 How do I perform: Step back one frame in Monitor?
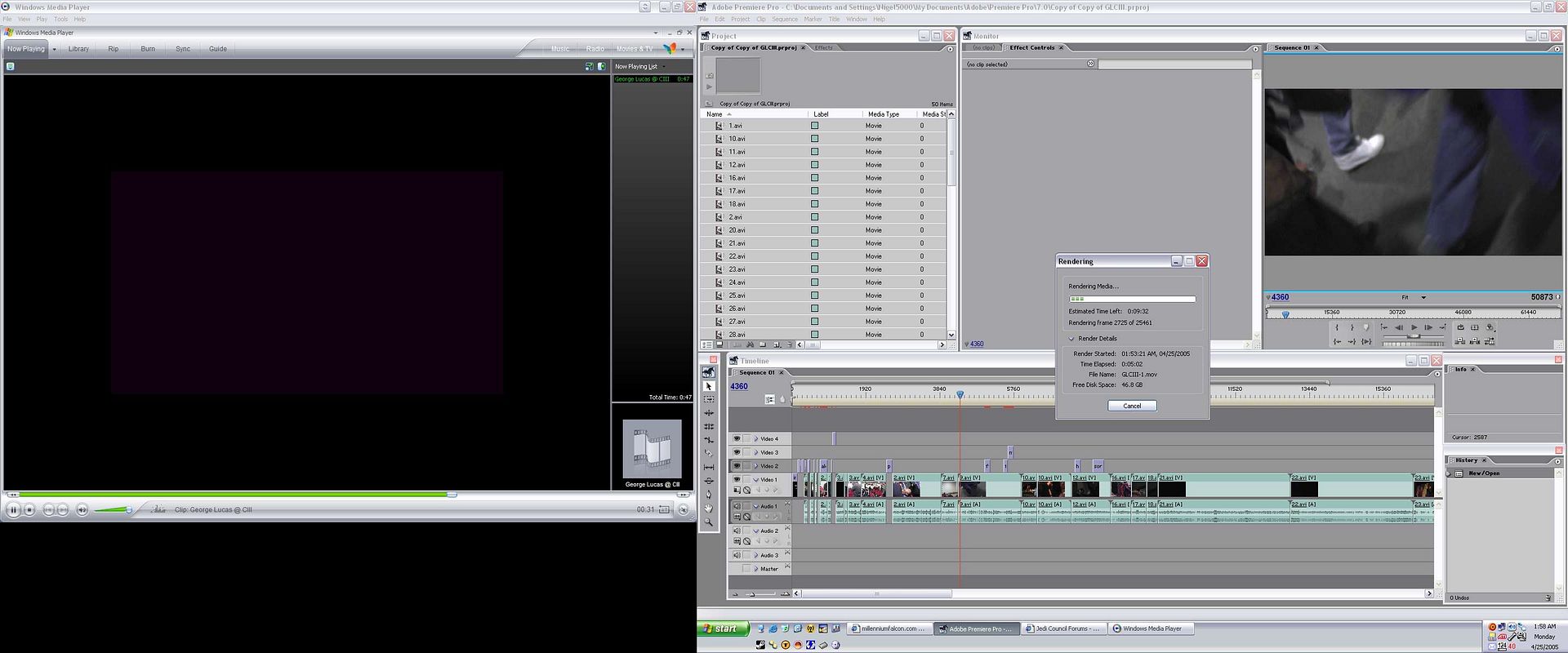pos(1399,327)
